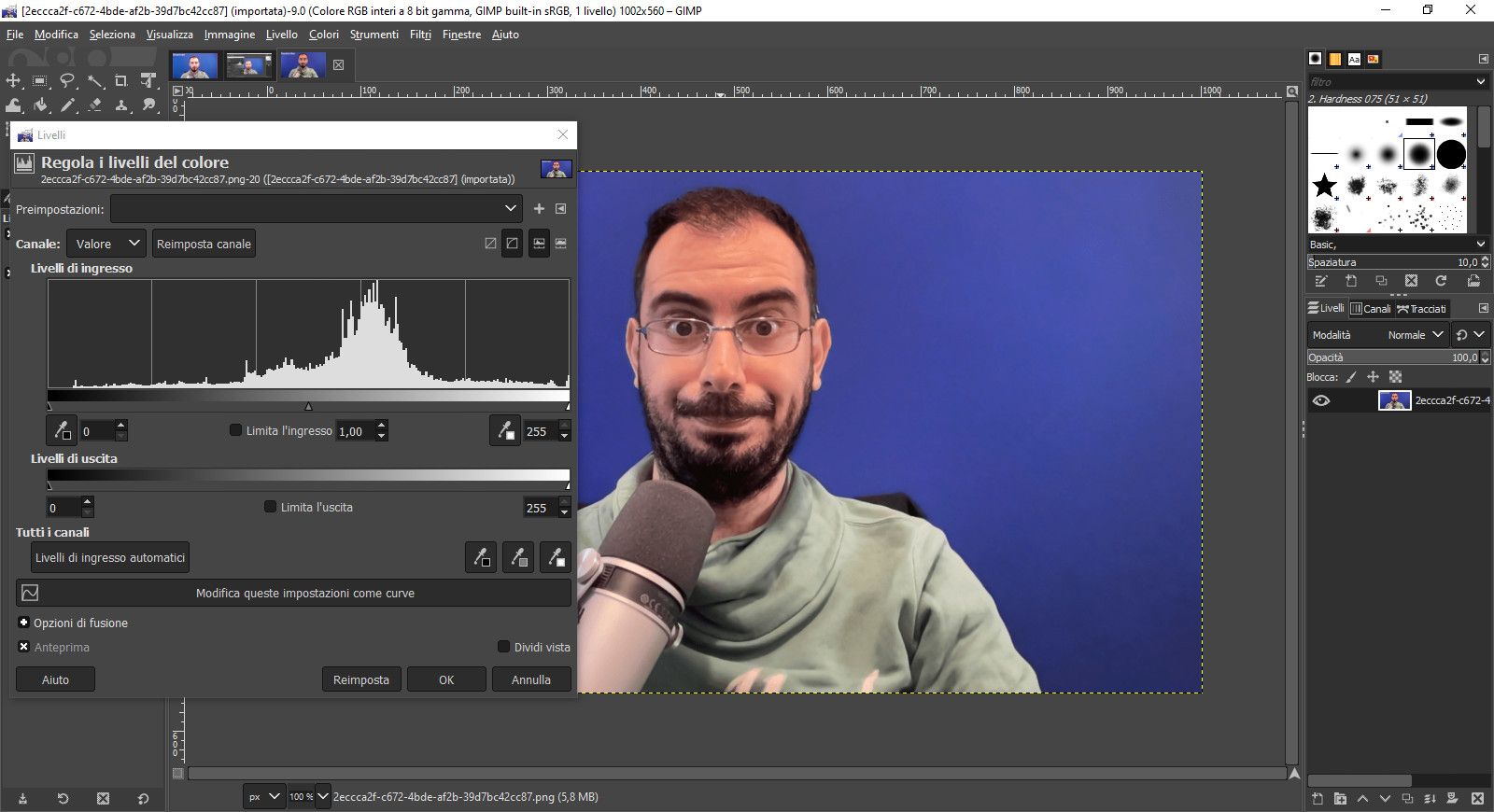This screenshot has height=812, width=1494.
Task: Enable Limita l'uscita checkbox
Action: coord(270,507)
